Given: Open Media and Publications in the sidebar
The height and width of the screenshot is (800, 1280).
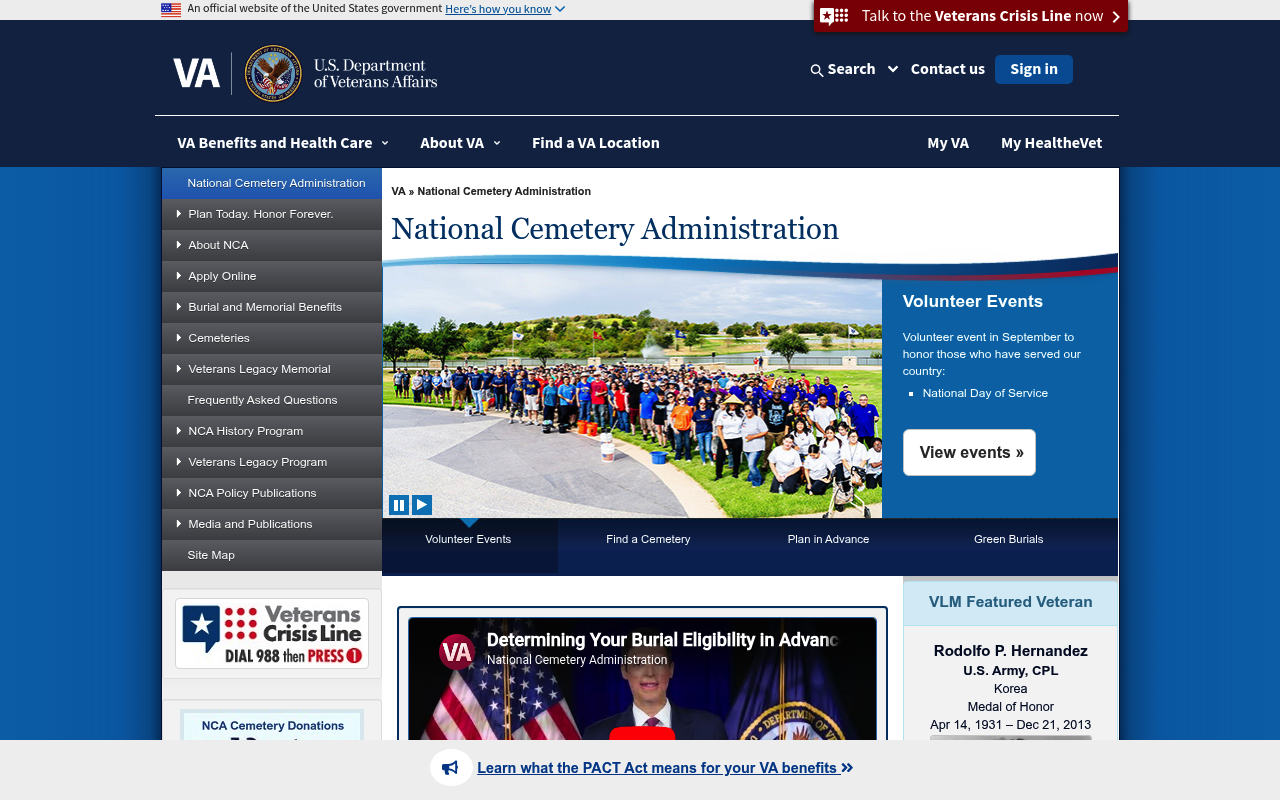Looking at the screenshot, I should pyautogui.click(x=272, y=524).
